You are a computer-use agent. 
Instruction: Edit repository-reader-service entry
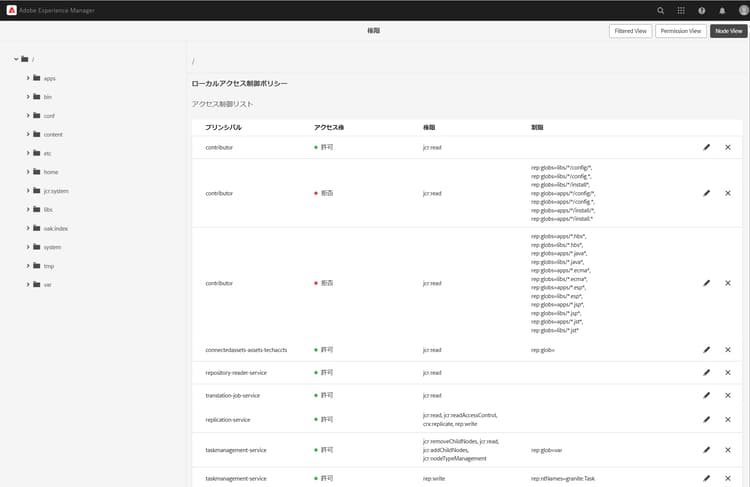706,373
